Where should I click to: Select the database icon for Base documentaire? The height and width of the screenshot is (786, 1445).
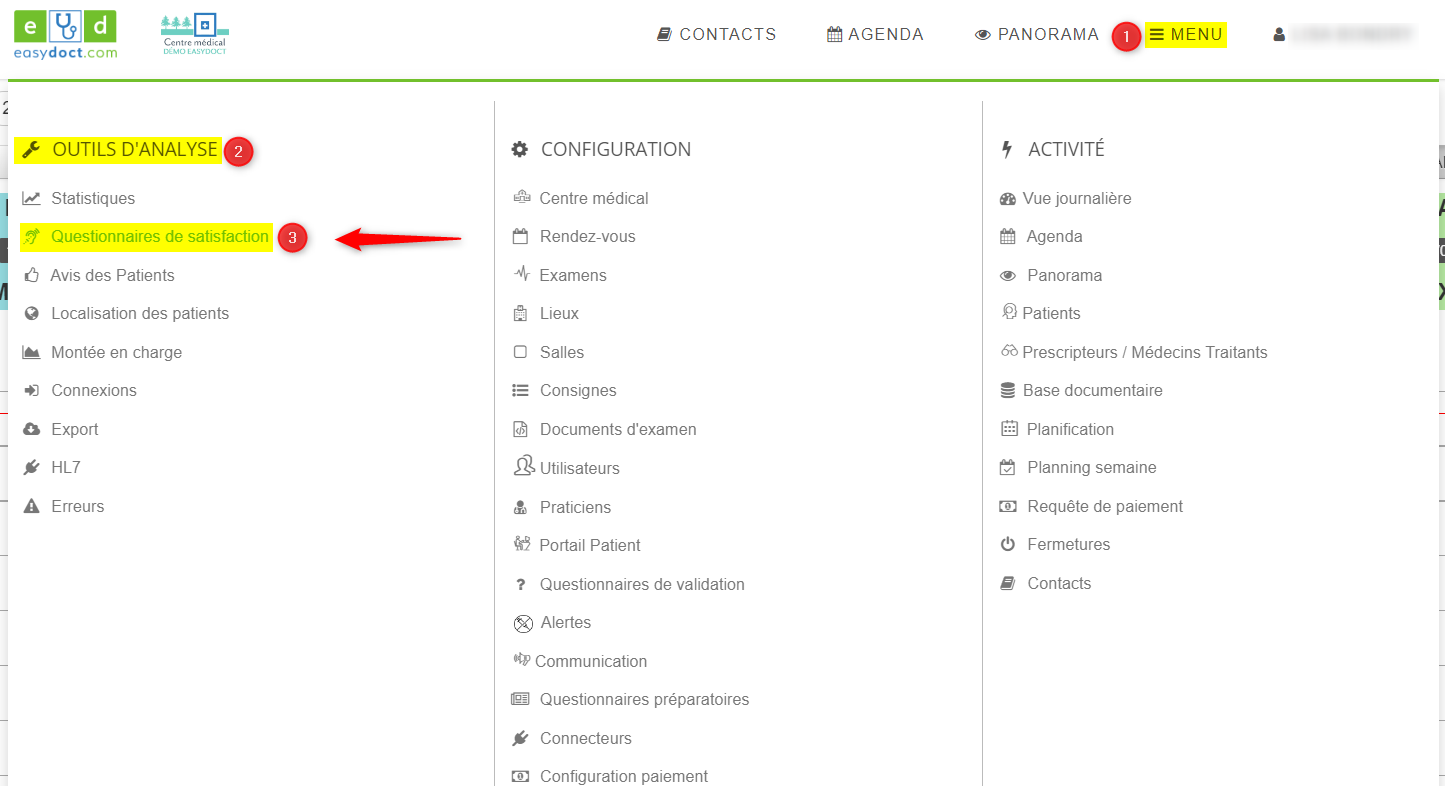tap(1008, 391)
